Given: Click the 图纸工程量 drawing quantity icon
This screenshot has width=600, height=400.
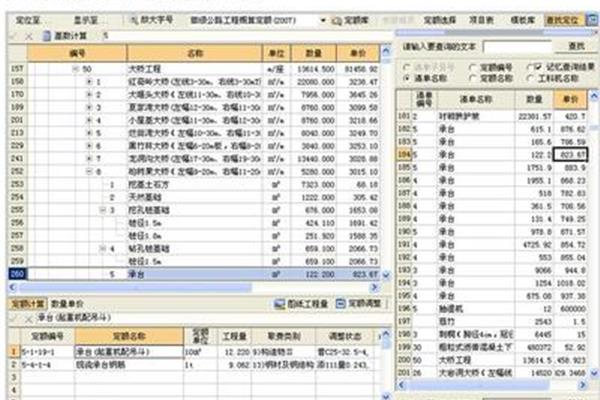Looking at the screenshot, I should 280,304.
